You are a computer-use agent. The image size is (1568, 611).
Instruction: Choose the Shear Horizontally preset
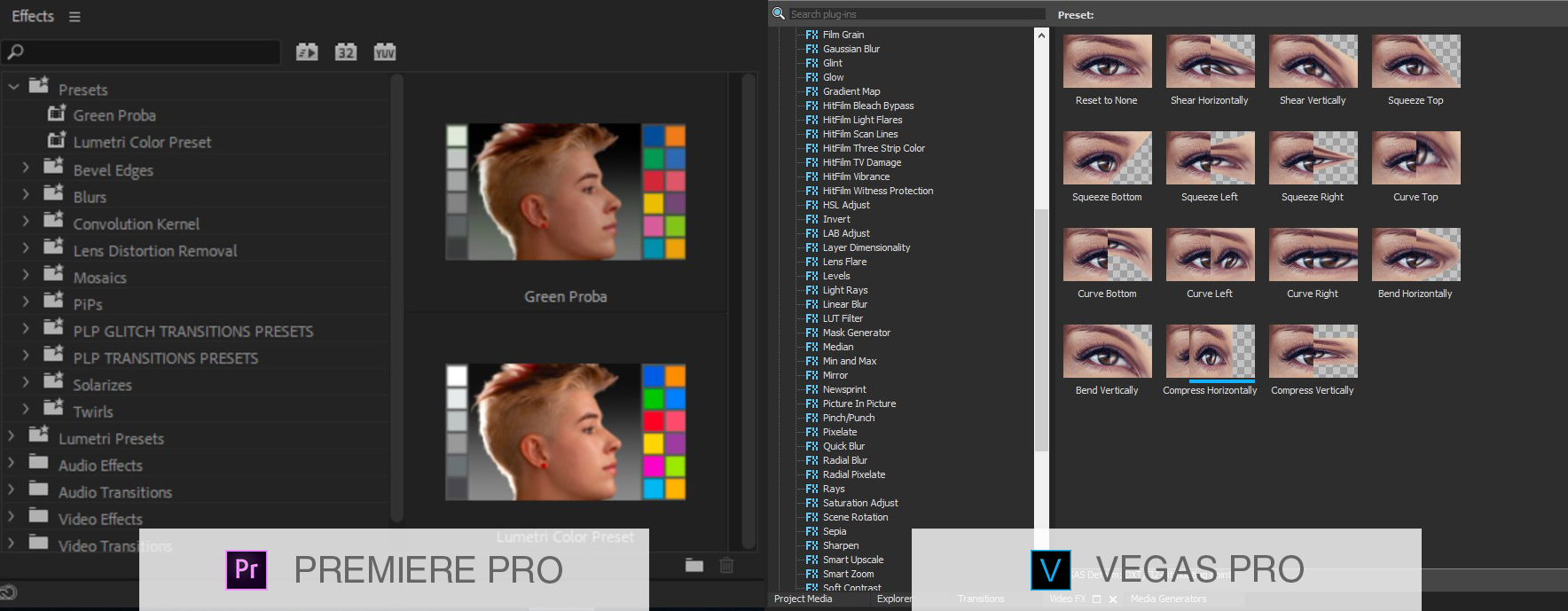click(x=1210, y=61)
